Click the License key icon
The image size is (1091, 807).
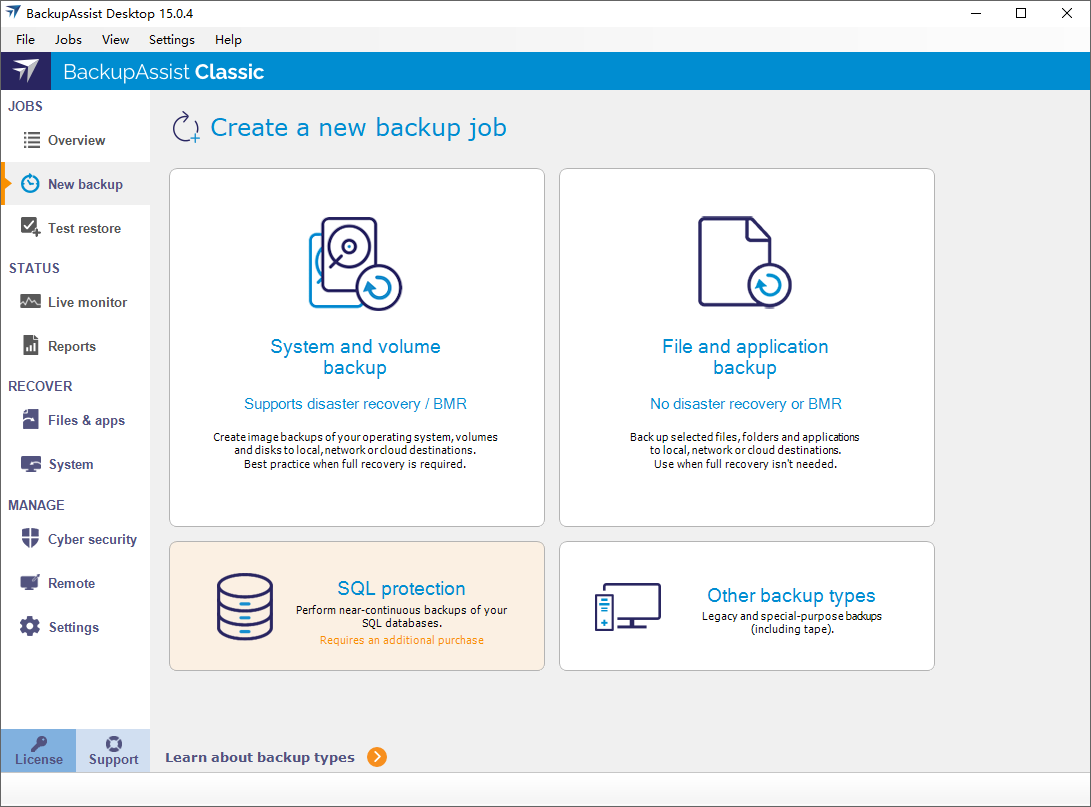coord(39,744)
